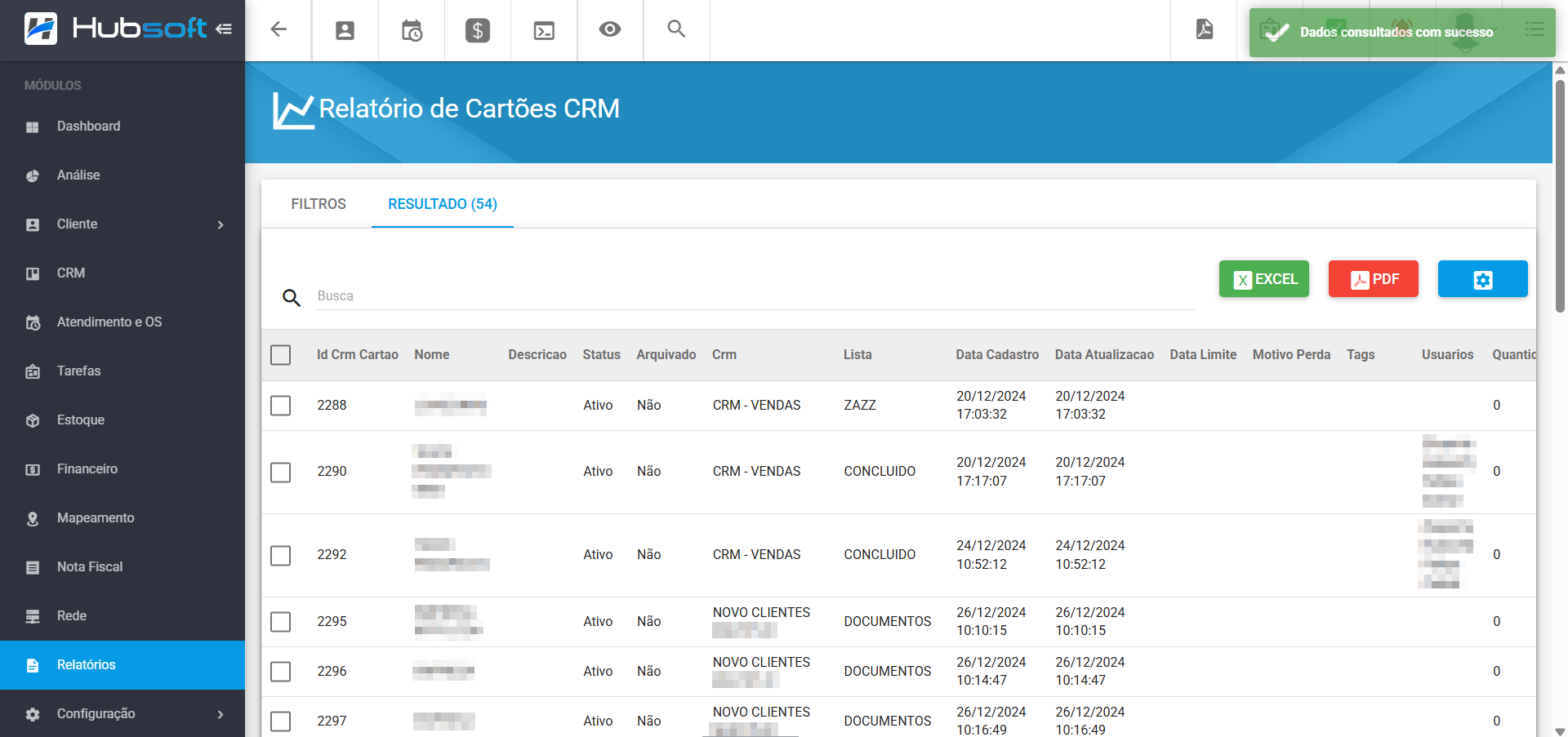The height and width of the screenshot is (737, 1568).
Task: Click the terminal console toolbar icon
Action: [x=544, y=30]
